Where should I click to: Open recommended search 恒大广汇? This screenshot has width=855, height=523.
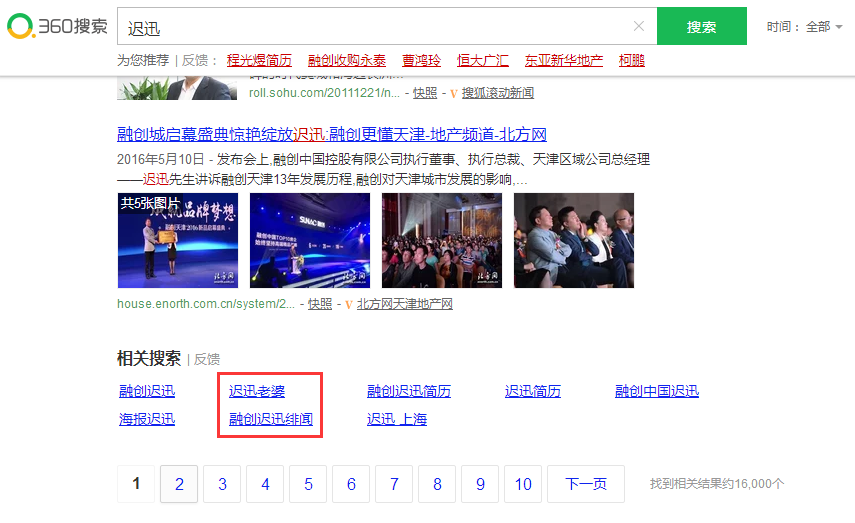pyautogui.click(x=483, y=60)
